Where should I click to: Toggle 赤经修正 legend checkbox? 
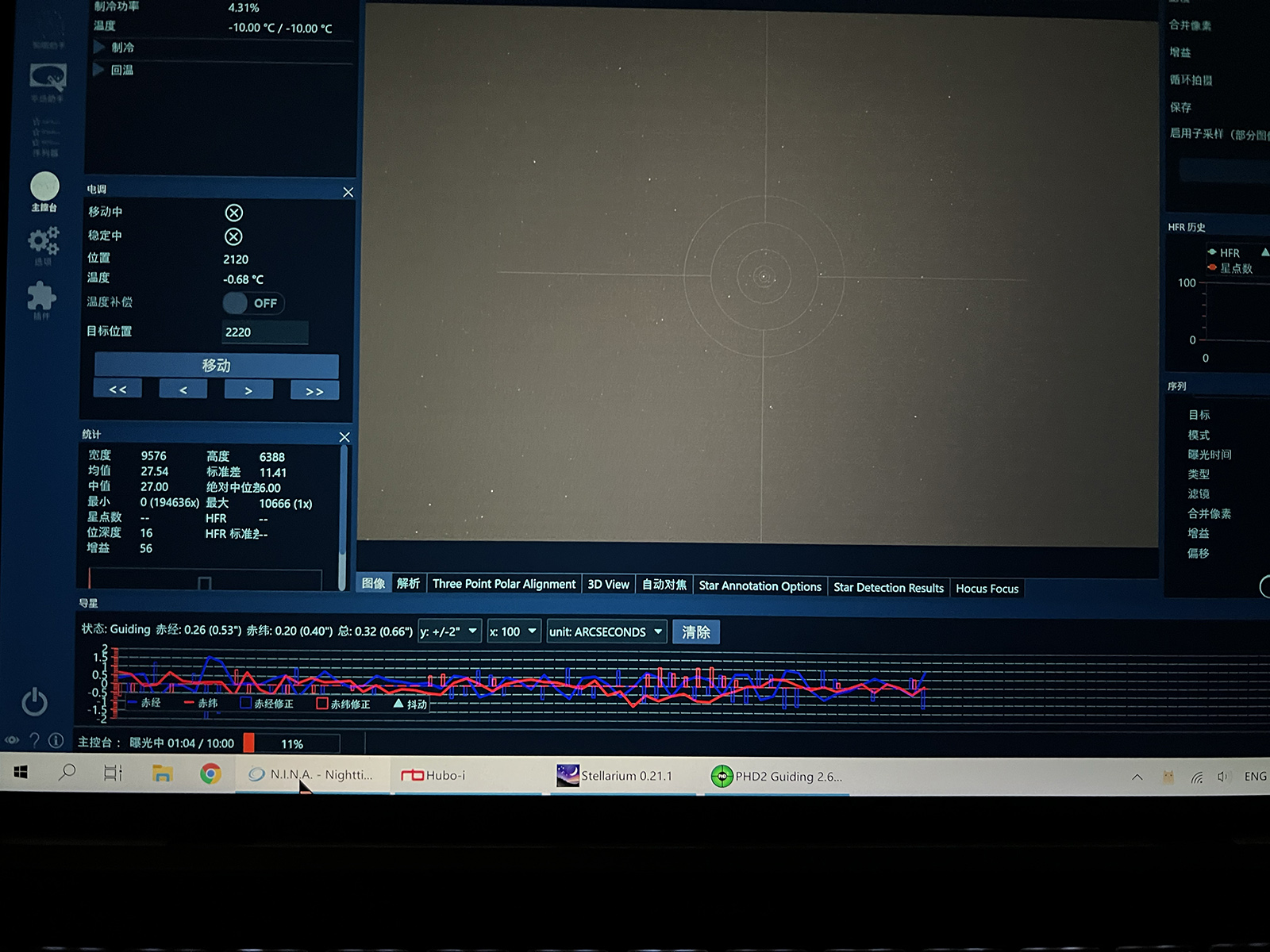267,703
